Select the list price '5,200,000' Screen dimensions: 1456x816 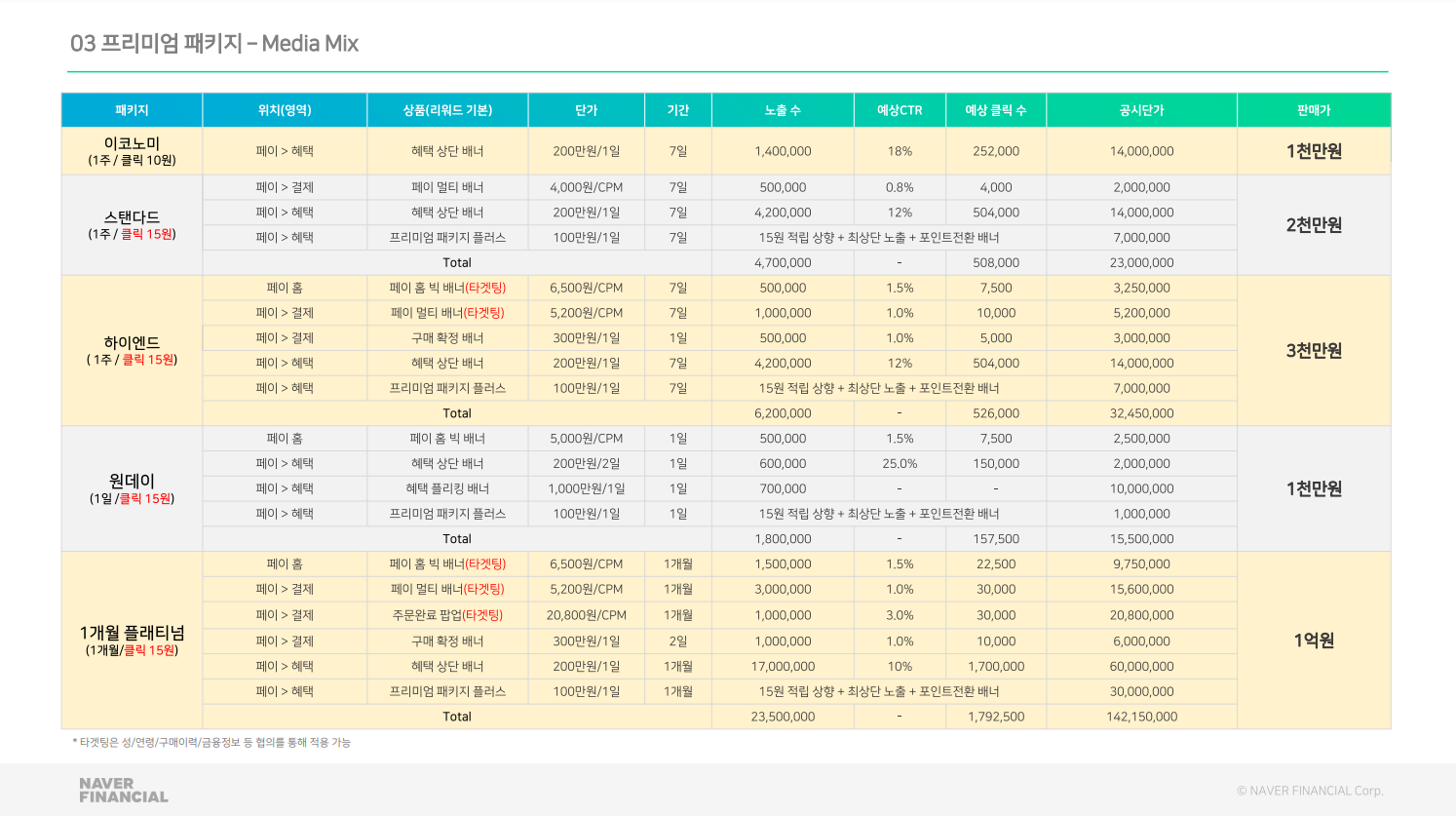[x=1141, y=313]
